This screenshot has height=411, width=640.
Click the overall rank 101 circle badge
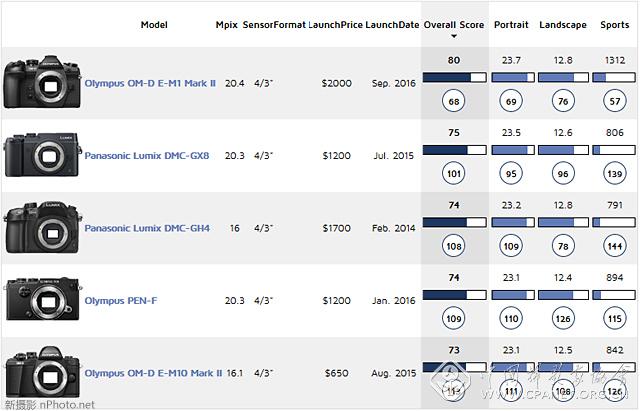(454, 173)
